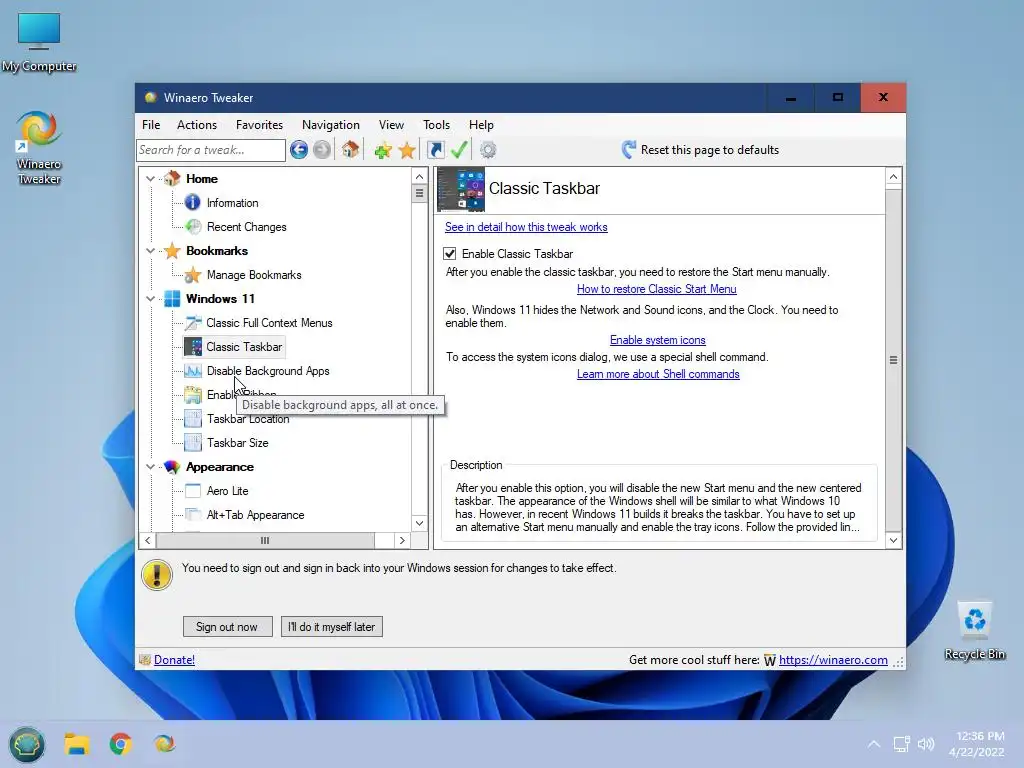1024x768 pixels.
Task: Click tree horizontal scroll left arrow
Action: pos(148,541)
